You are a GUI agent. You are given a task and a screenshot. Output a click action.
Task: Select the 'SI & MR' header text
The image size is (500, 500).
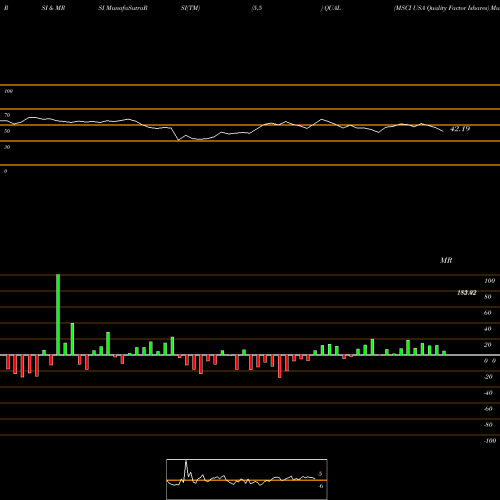[x=53, y=8]
